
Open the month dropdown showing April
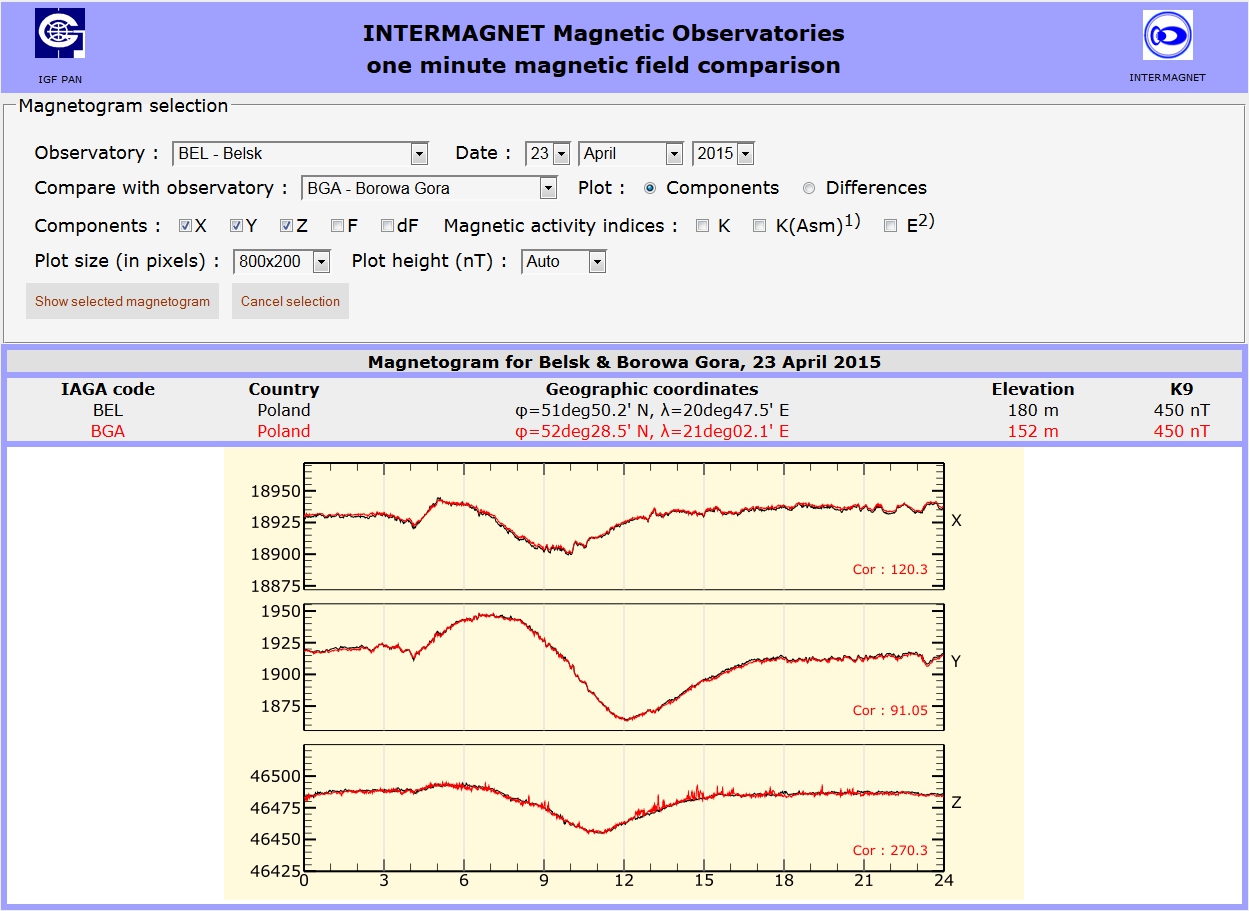coord(631,154)
